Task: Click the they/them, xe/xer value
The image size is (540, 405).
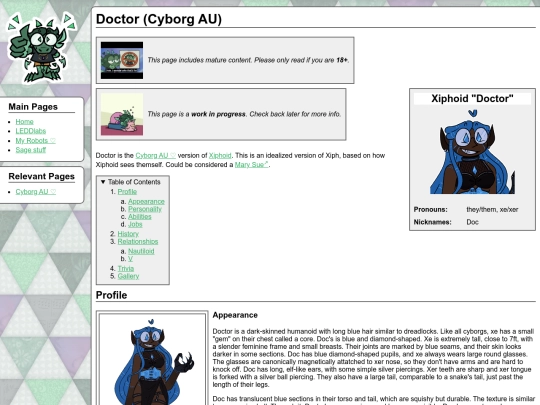Action: pos(492,209)
